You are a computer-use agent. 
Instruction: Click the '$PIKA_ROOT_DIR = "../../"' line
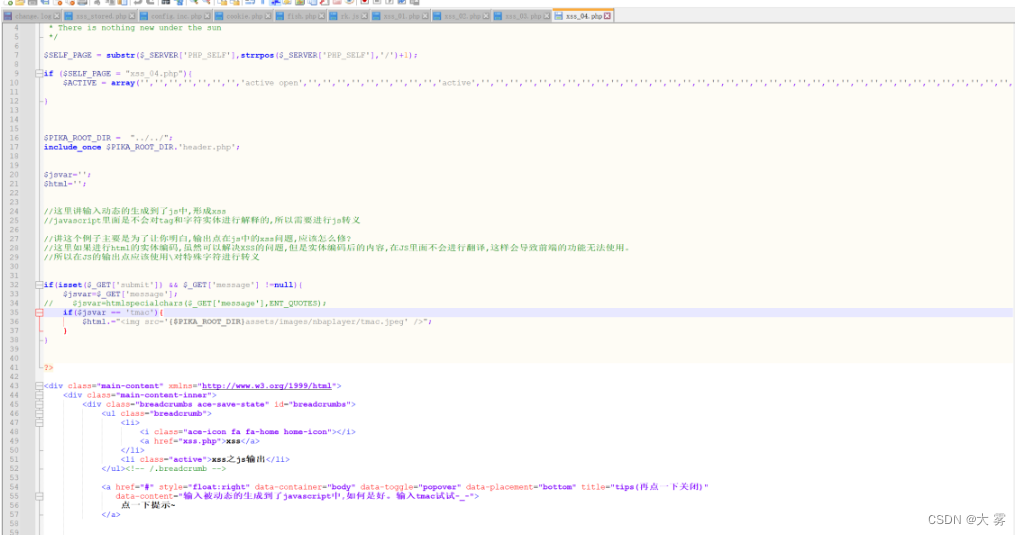pos(108,138)
